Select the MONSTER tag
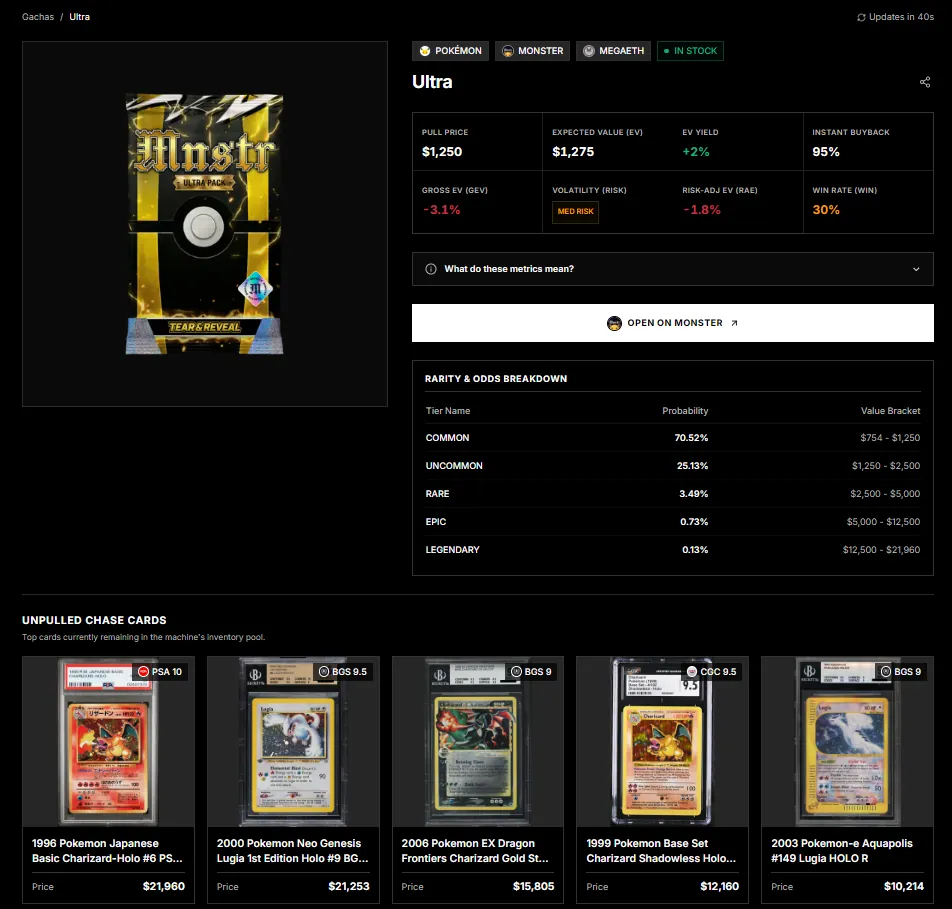Image resolution: width=952 pixels, height=909 pixels. tap(532, 51)
